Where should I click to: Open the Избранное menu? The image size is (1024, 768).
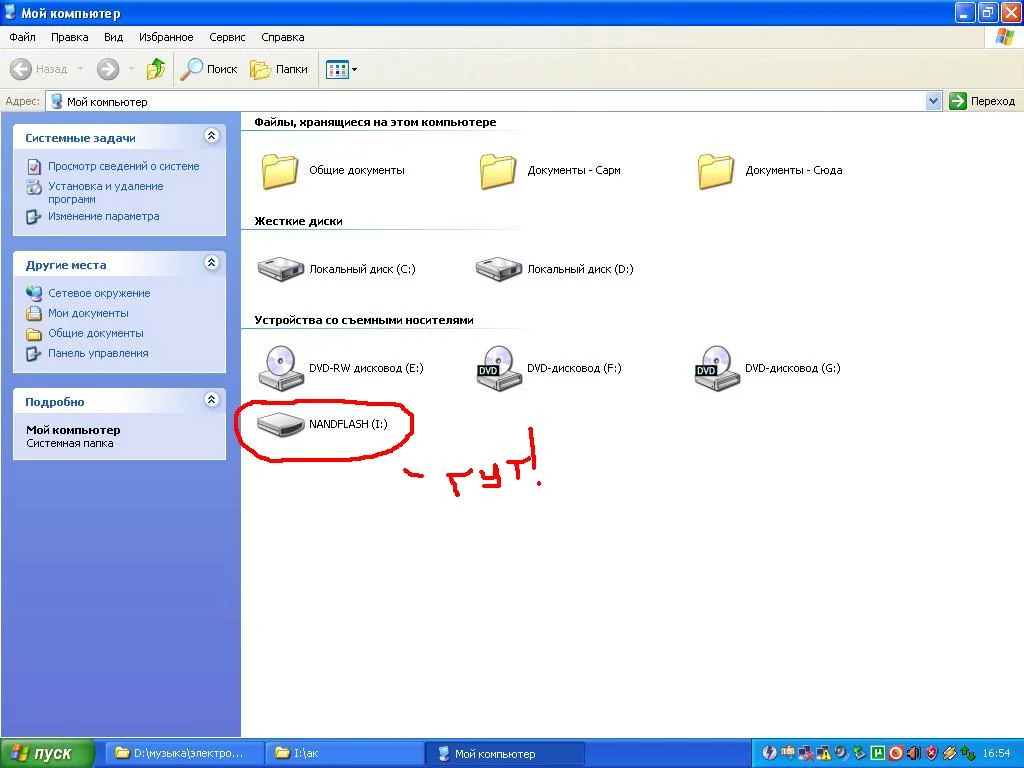[166, 37]
